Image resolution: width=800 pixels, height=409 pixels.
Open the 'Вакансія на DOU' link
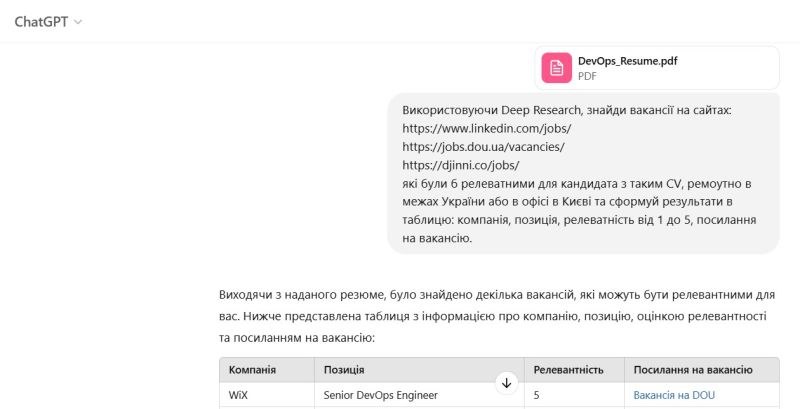[x=674, y=395]
